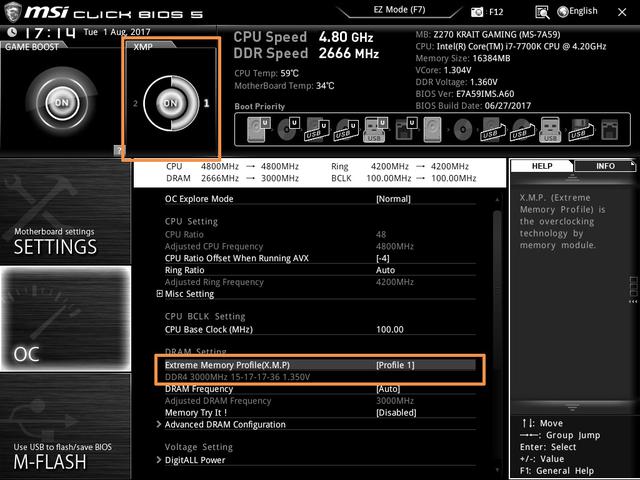Click the clock icon next to the time

click(x=12, y=32)
